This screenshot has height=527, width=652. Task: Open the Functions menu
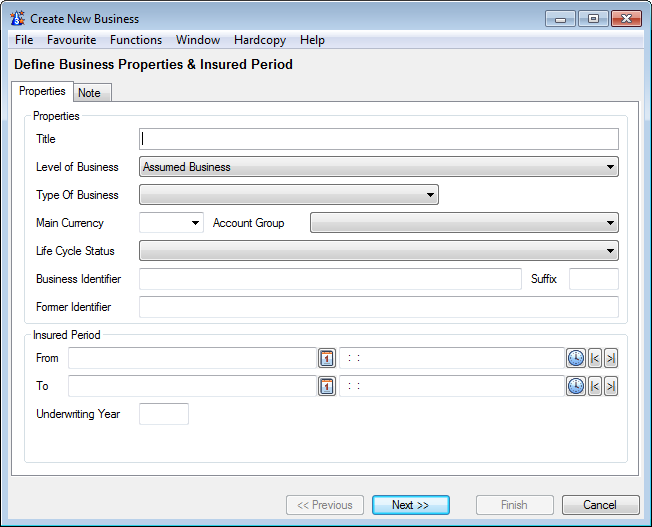point(136,40)
